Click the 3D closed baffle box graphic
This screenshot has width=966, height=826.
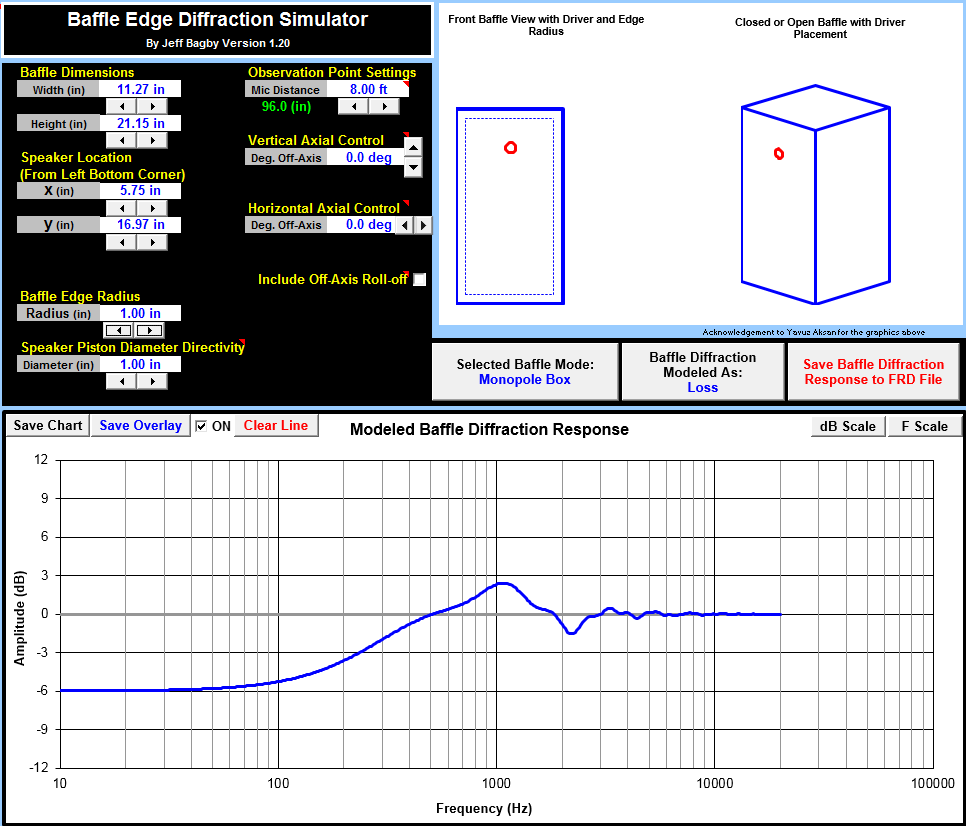click(816, 195)
